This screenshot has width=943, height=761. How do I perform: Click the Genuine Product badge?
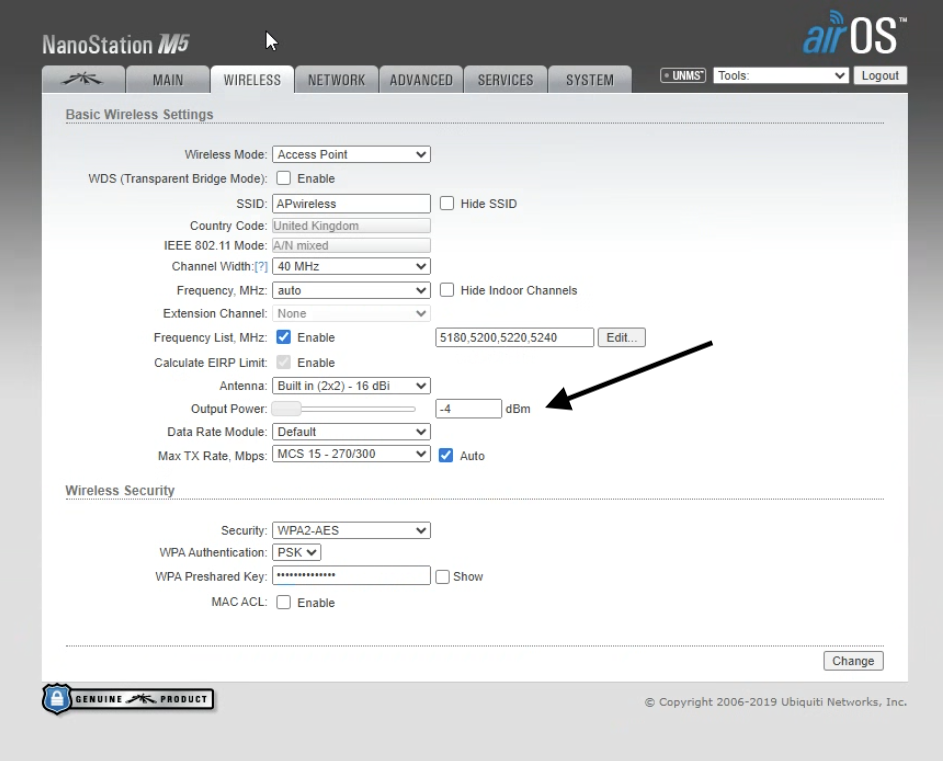click(128, 699)
